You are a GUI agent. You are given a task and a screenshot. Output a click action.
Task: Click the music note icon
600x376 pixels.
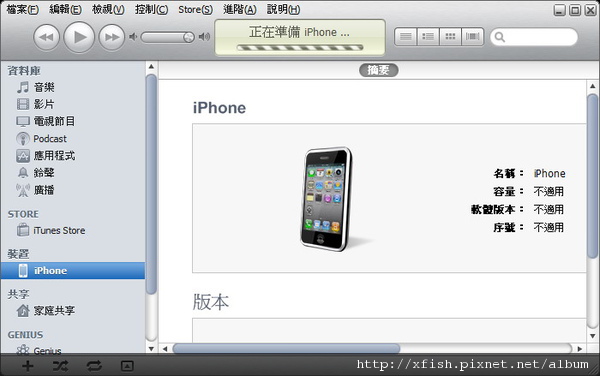pos(23,87)
